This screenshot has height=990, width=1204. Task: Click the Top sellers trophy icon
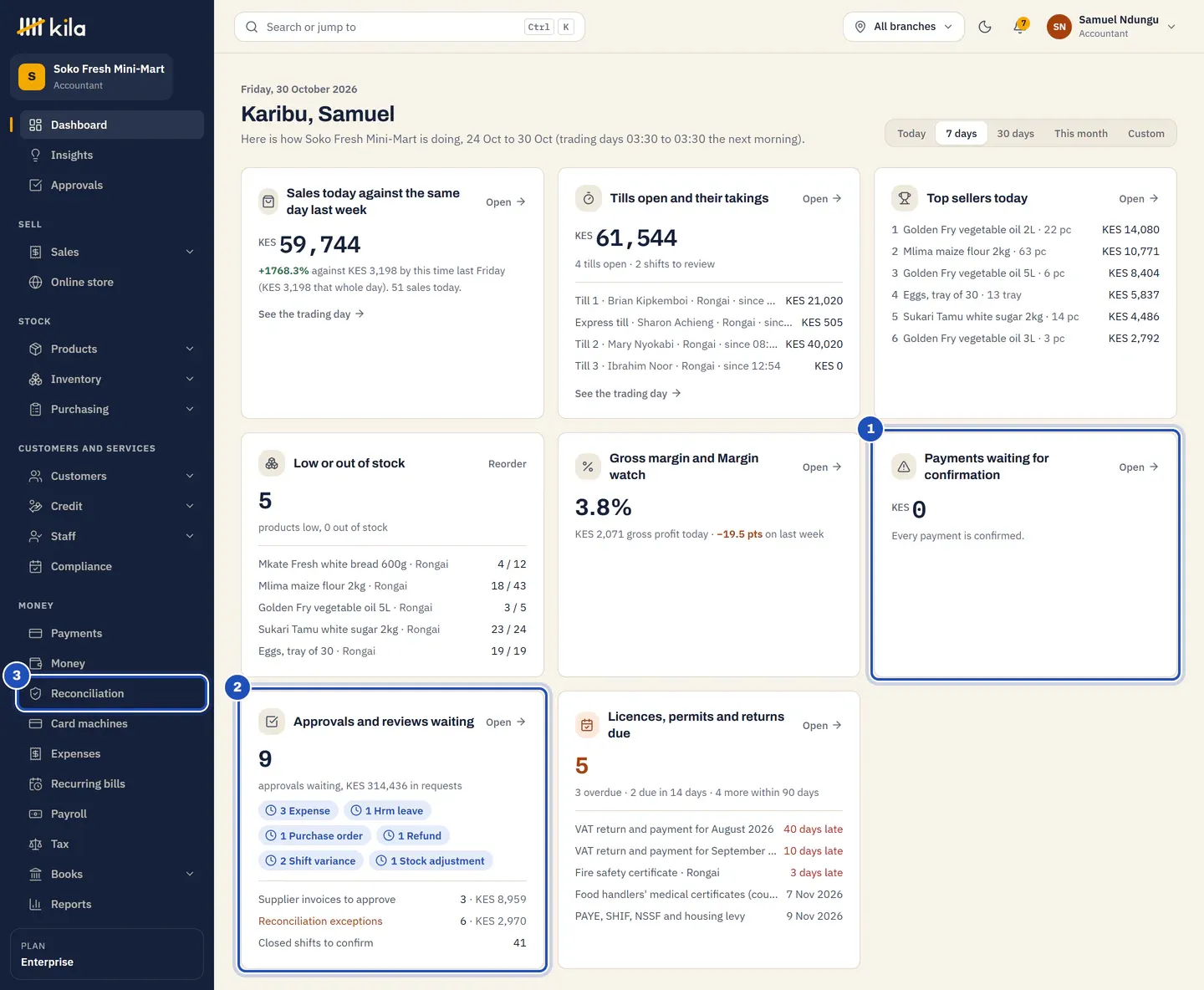point(905,198)
